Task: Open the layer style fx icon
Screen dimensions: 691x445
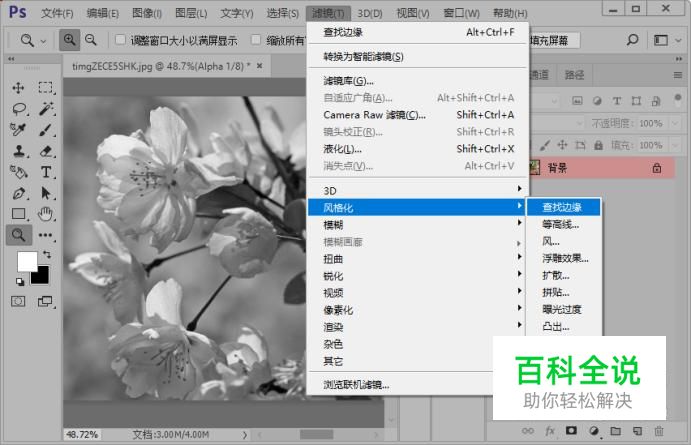Action: click(550, 430)
